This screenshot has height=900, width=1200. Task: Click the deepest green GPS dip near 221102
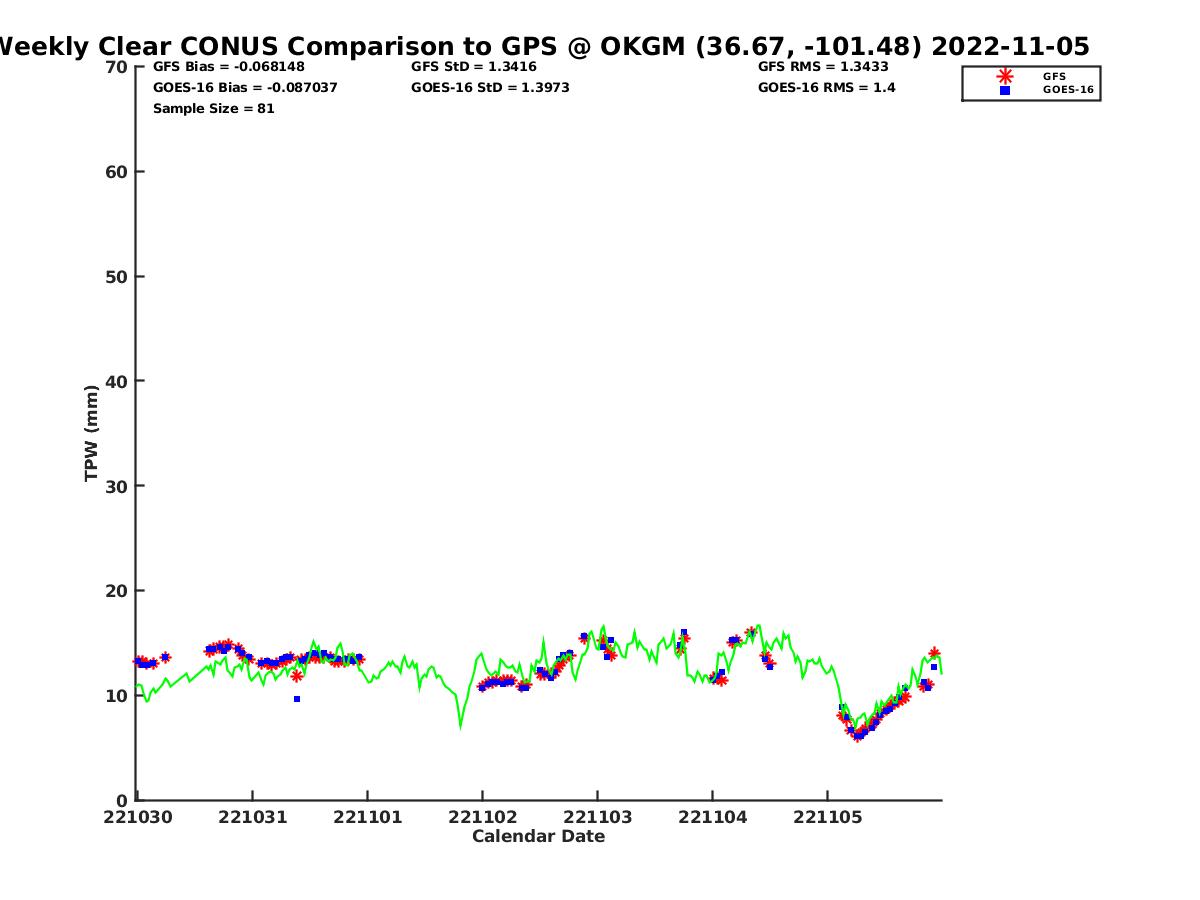[x=461, y=725]
